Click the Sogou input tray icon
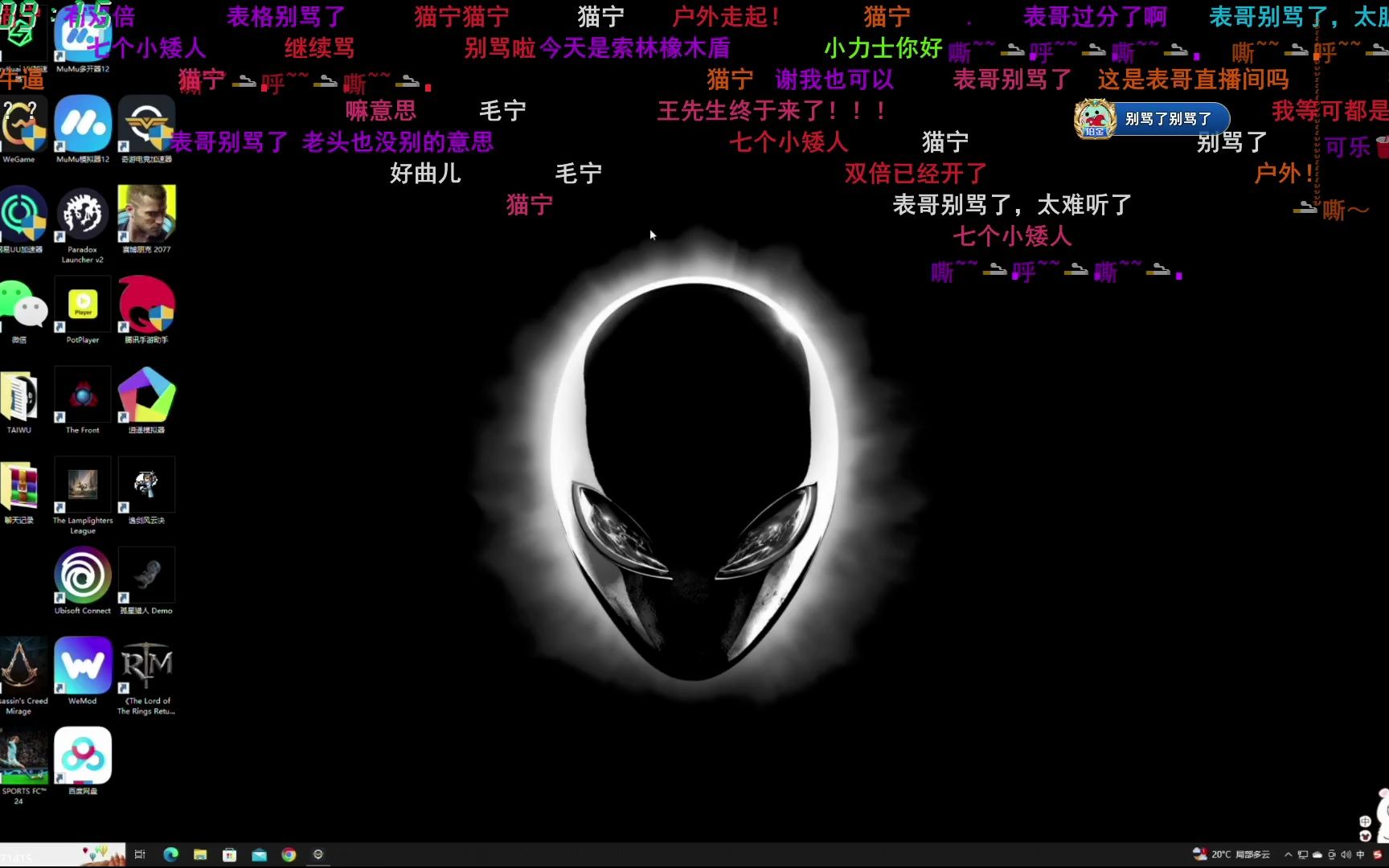1389x868 pixels. pyautogui.click(x=1378, y=854)
